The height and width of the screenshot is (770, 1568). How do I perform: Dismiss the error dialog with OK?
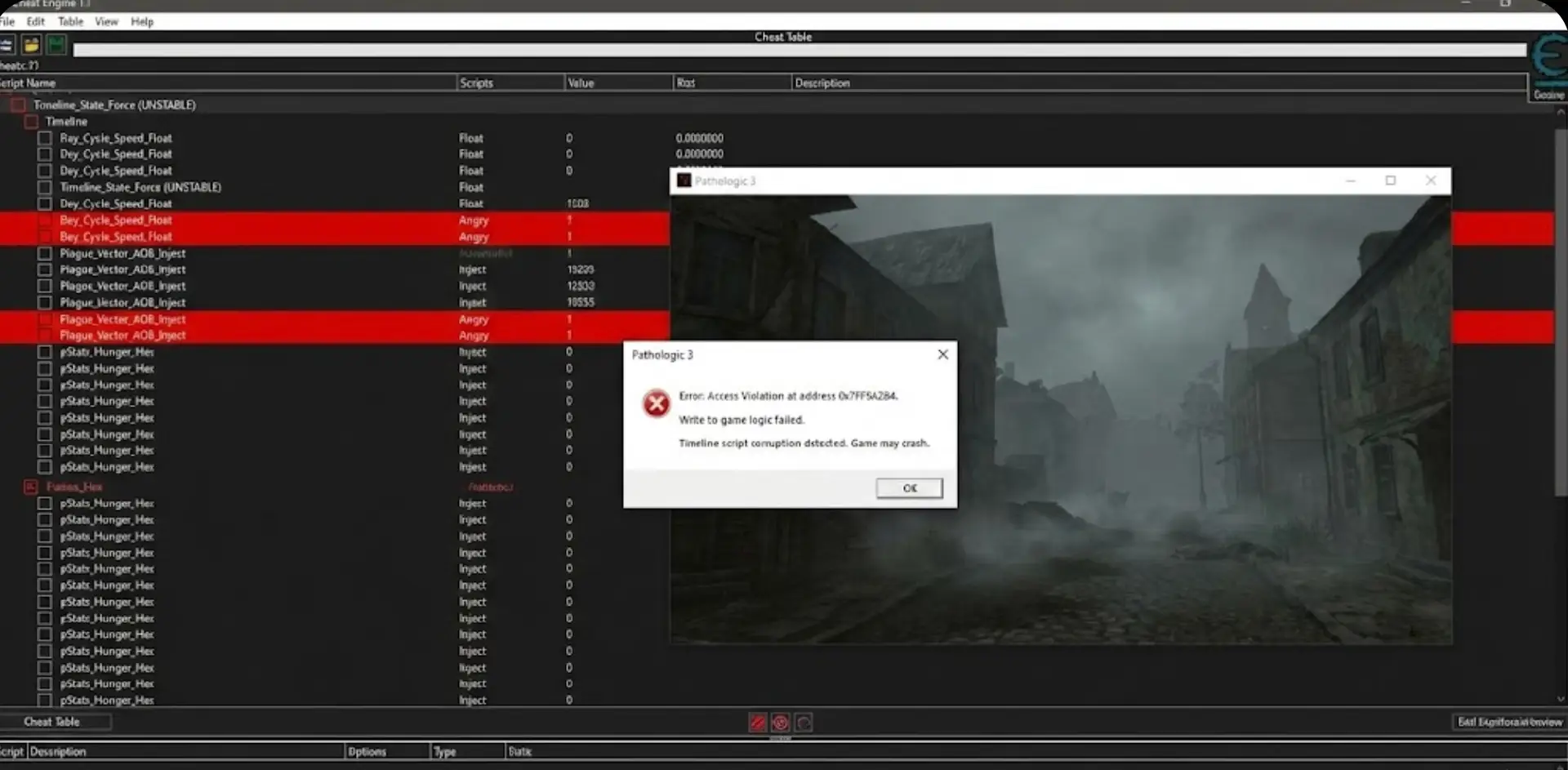pos(909,487)
